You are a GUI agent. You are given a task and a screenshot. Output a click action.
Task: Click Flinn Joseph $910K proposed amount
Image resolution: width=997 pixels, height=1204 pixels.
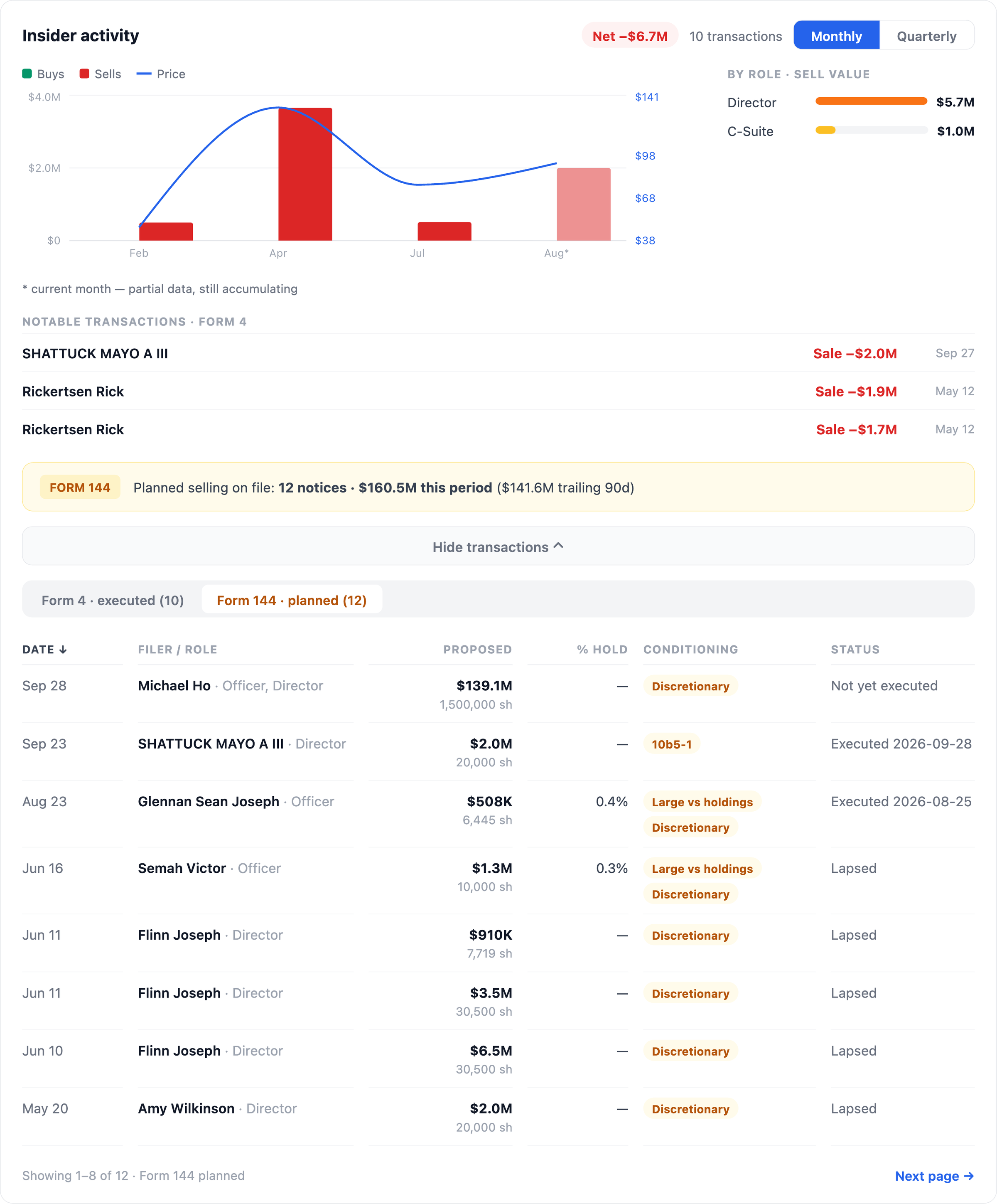point(491,935)
